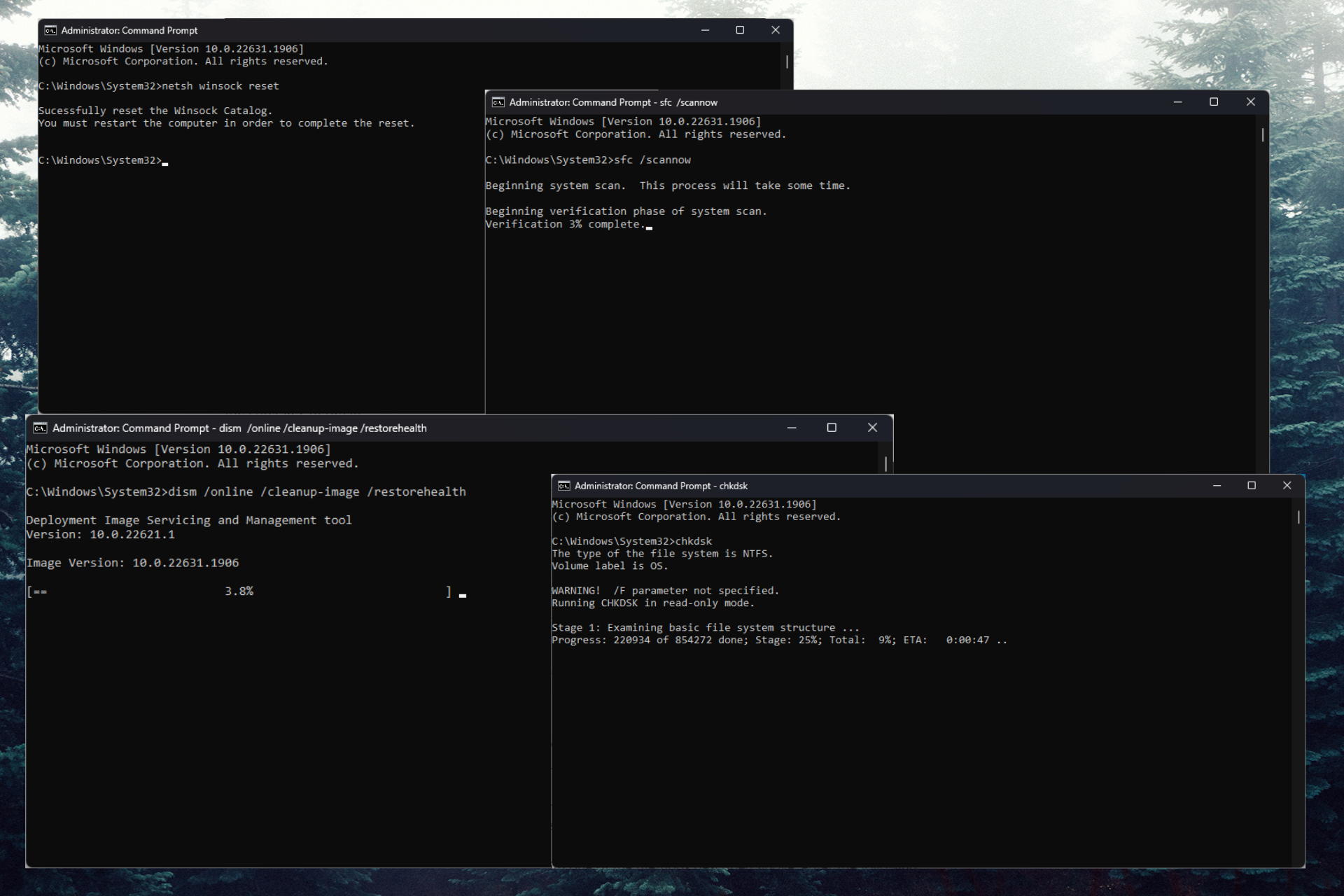Click the chkdsk window's command prompt icon

pyautogui.click(x=563, y=486)
